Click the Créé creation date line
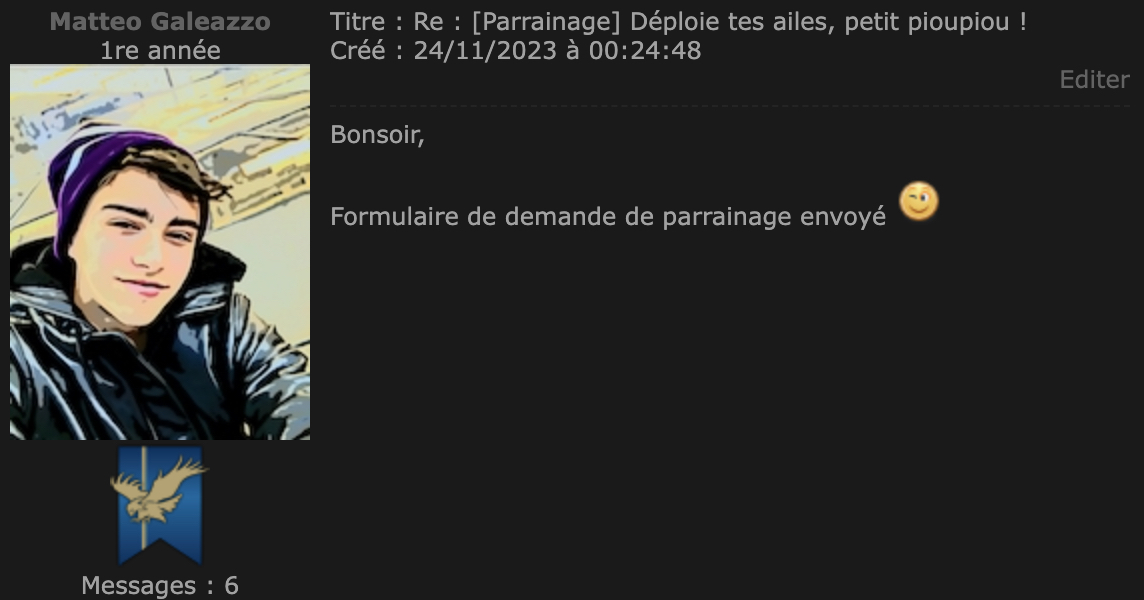1144x600 pixels. 515,50
